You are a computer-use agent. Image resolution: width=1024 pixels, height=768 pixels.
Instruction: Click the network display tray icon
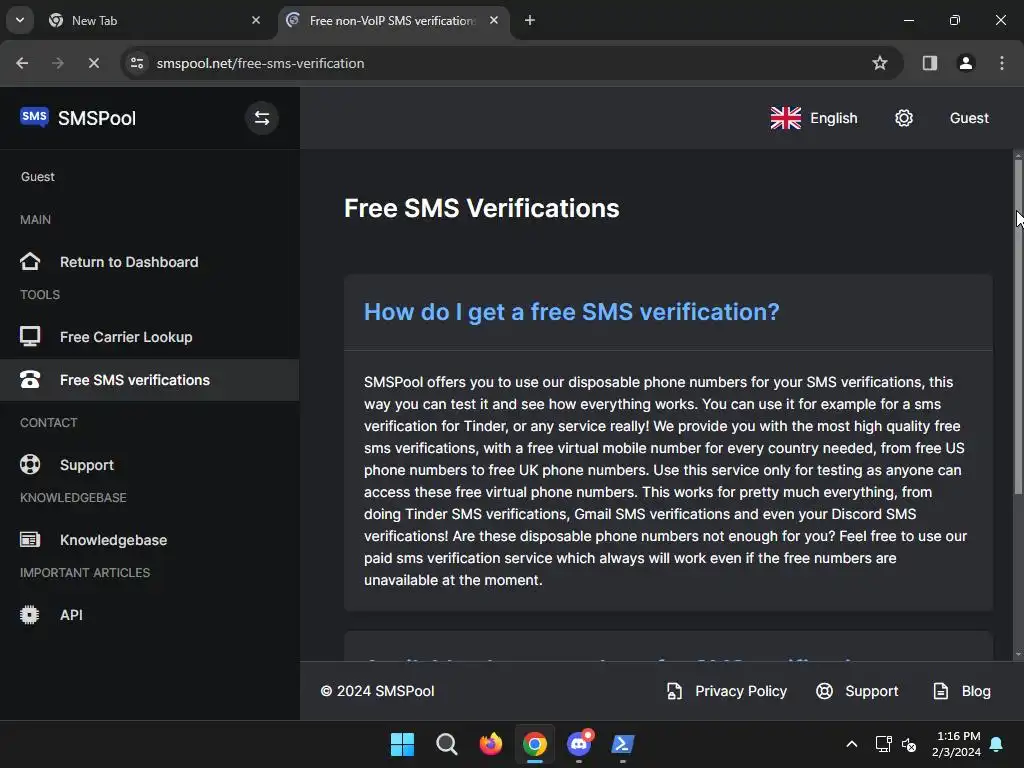click(x=883, y=744)
